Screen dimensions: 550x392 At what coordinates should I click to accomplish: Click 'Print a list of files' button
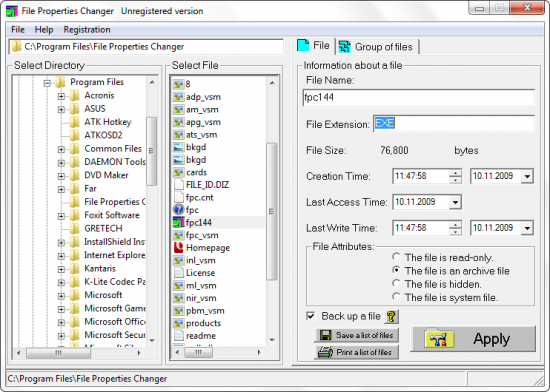tap(356, 352)
